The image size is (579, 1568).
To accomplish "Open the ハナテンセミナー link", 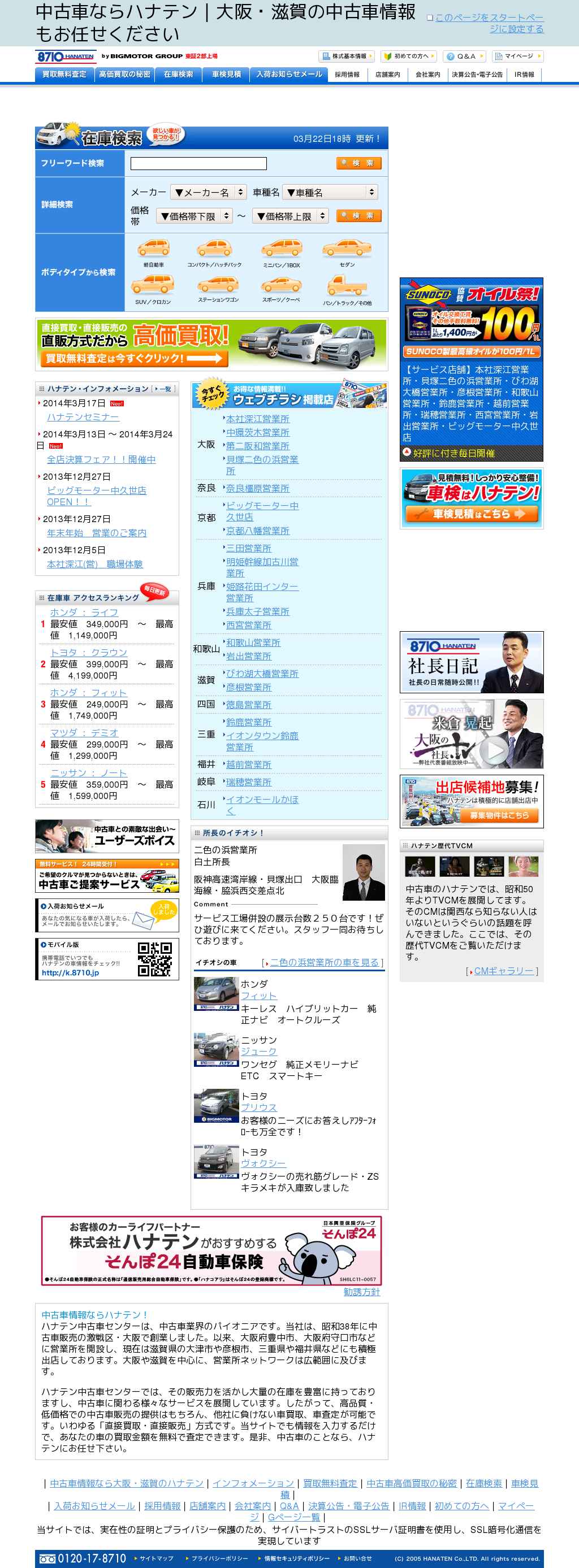I will [83, 417].
